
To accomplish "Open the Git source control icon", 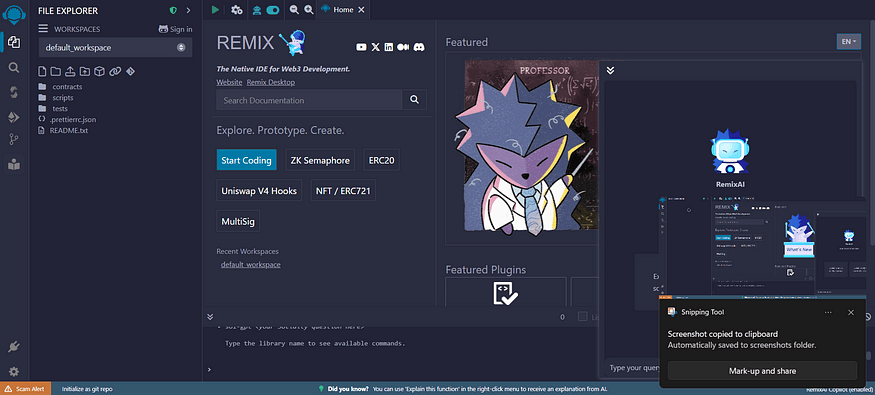I will (x=14, y=139).
